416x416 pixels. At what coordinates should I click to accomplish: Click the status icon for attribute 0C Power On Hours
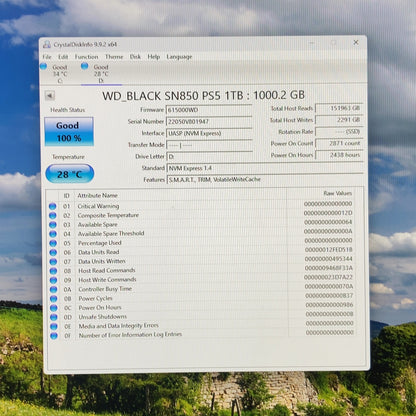click(x=54, y=308)
